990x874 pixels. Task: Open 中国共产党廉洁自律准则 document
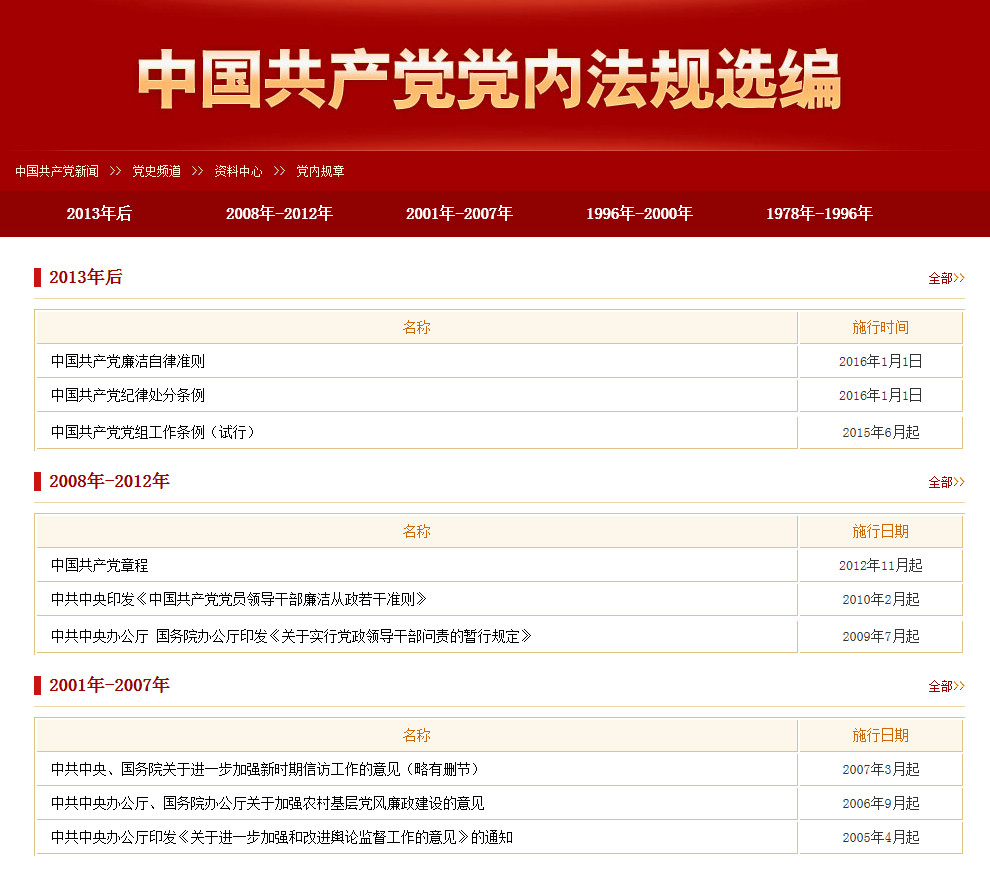tap(128, 361)
